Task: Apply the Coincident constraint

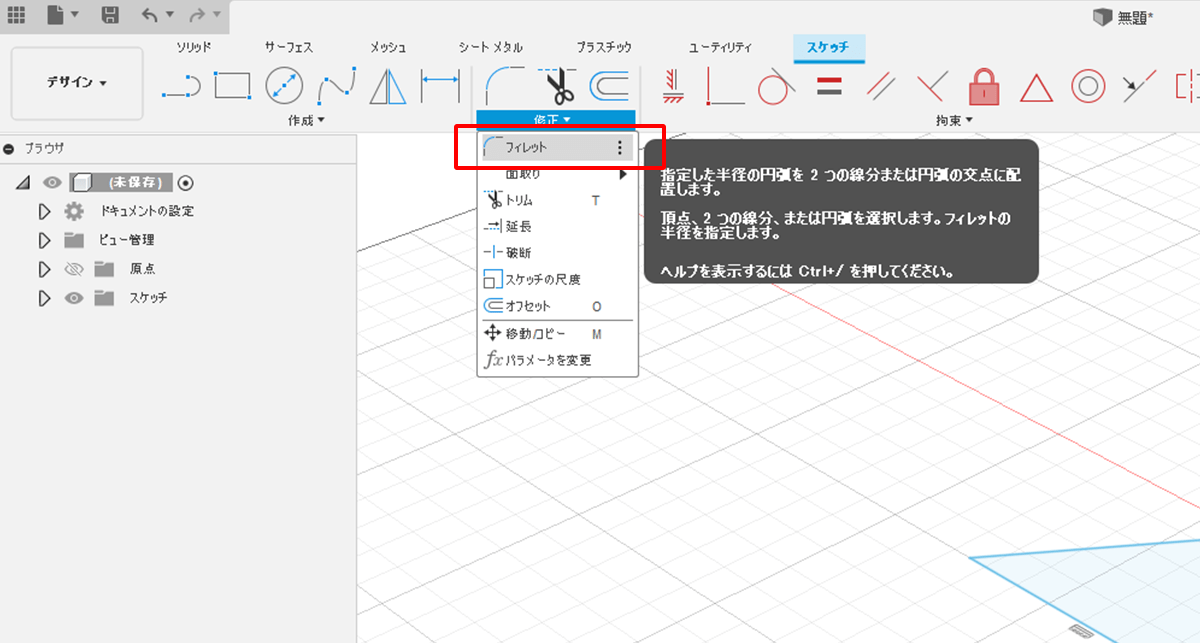Action: [x=724, y=87]
